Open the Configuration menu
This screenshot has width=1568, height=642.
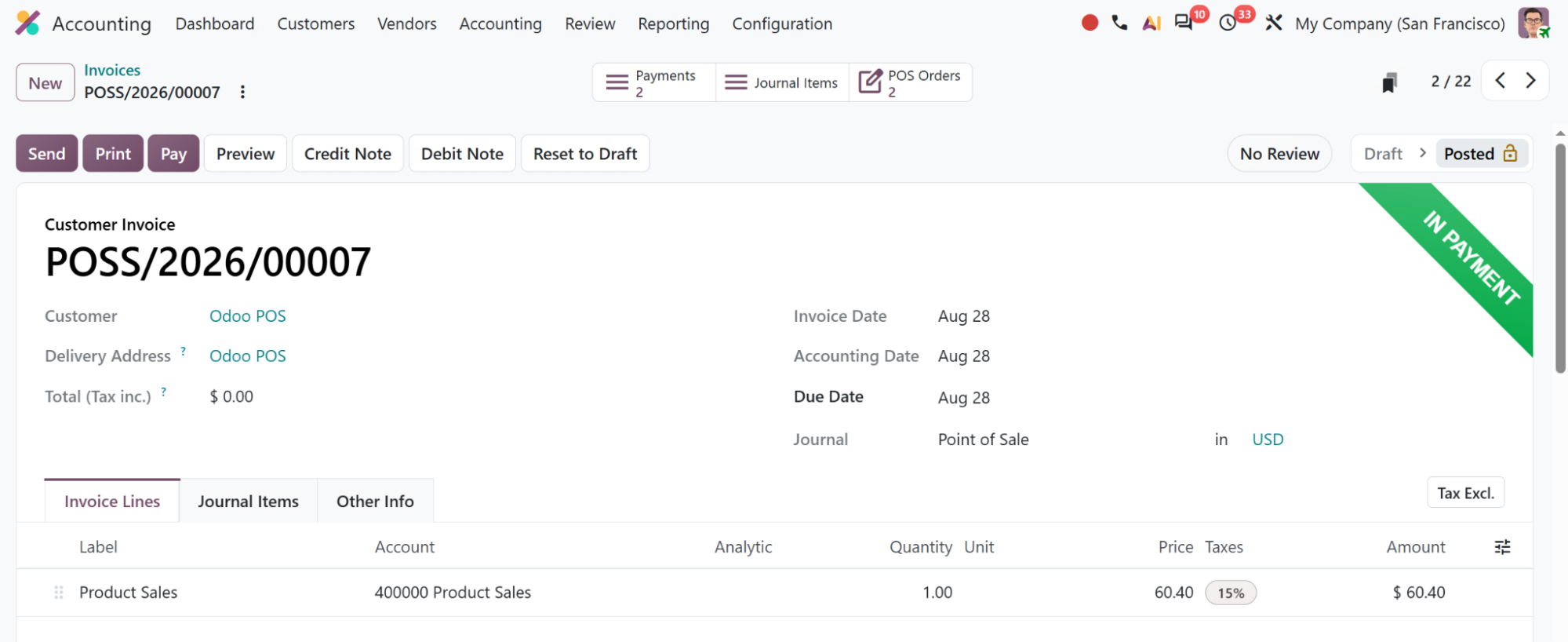[782, 24]
